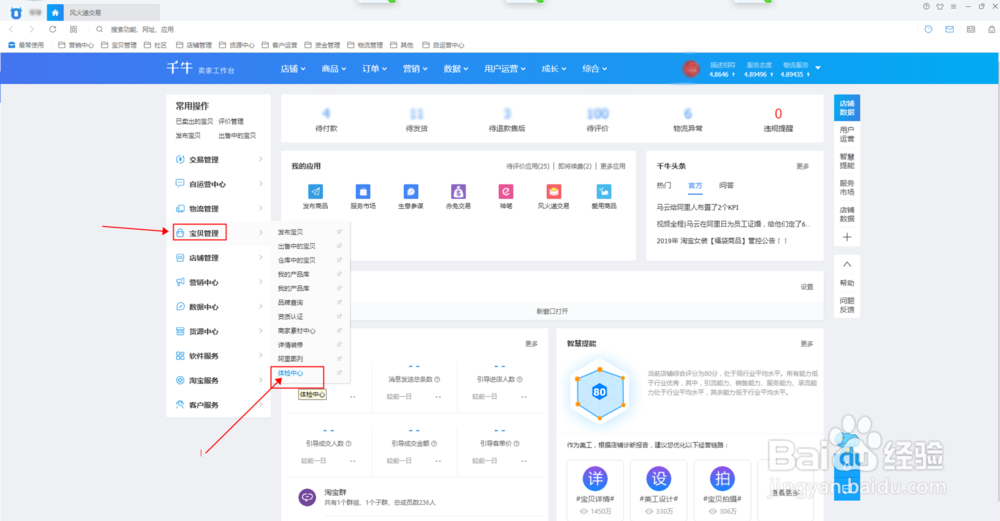The height and width of the screenshot is (521, 1000).
Task: Click the 拍 circle for #宝贝拍摄#
Action: tap(722, 478)
